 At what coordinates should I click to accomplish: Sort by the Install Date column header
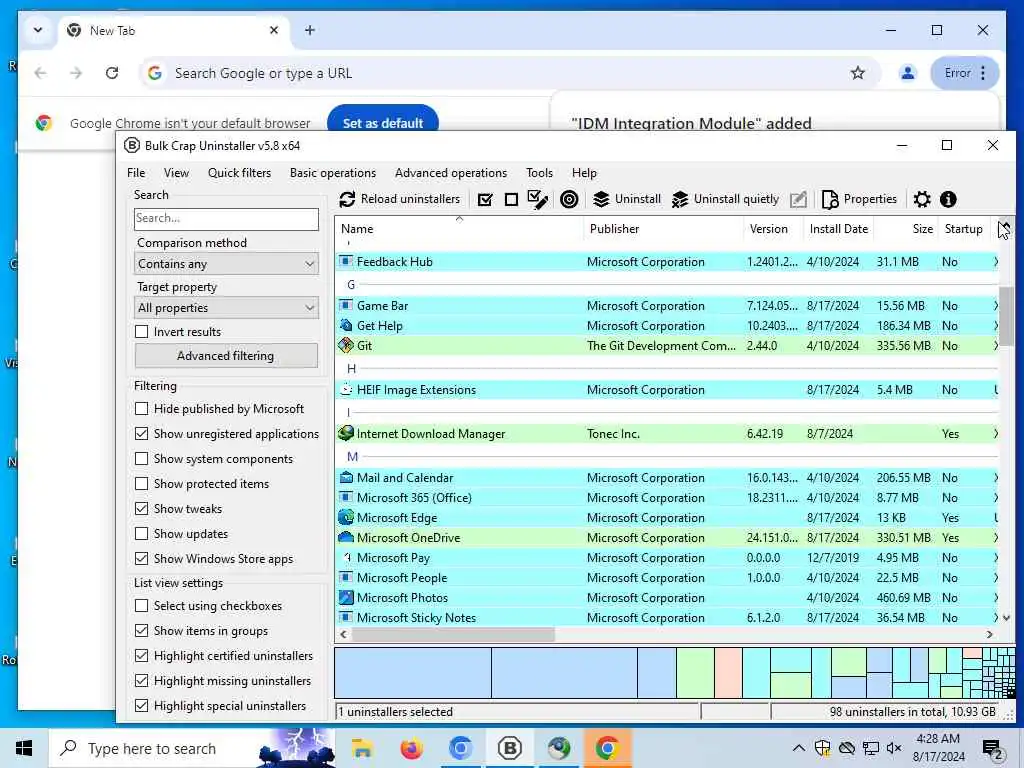[x=838, y=229]
